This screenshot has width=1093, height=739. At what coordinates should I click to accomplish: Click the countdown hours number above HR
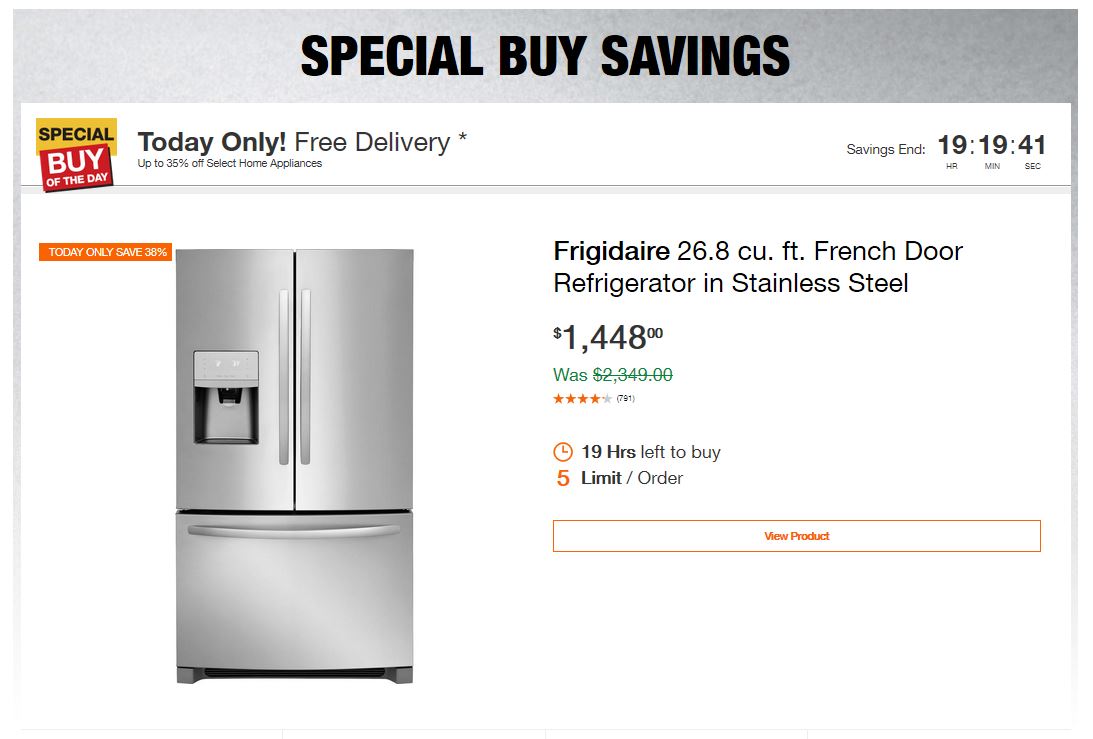(x=951, y=146)
